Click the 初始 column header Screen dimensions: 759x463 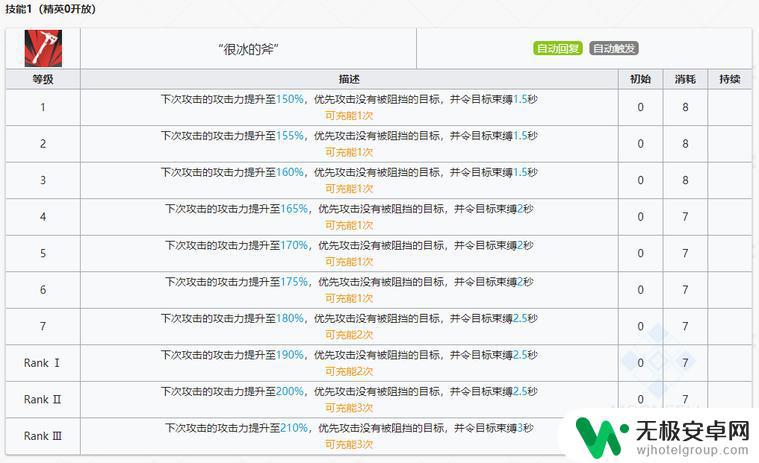coord(640,79)
